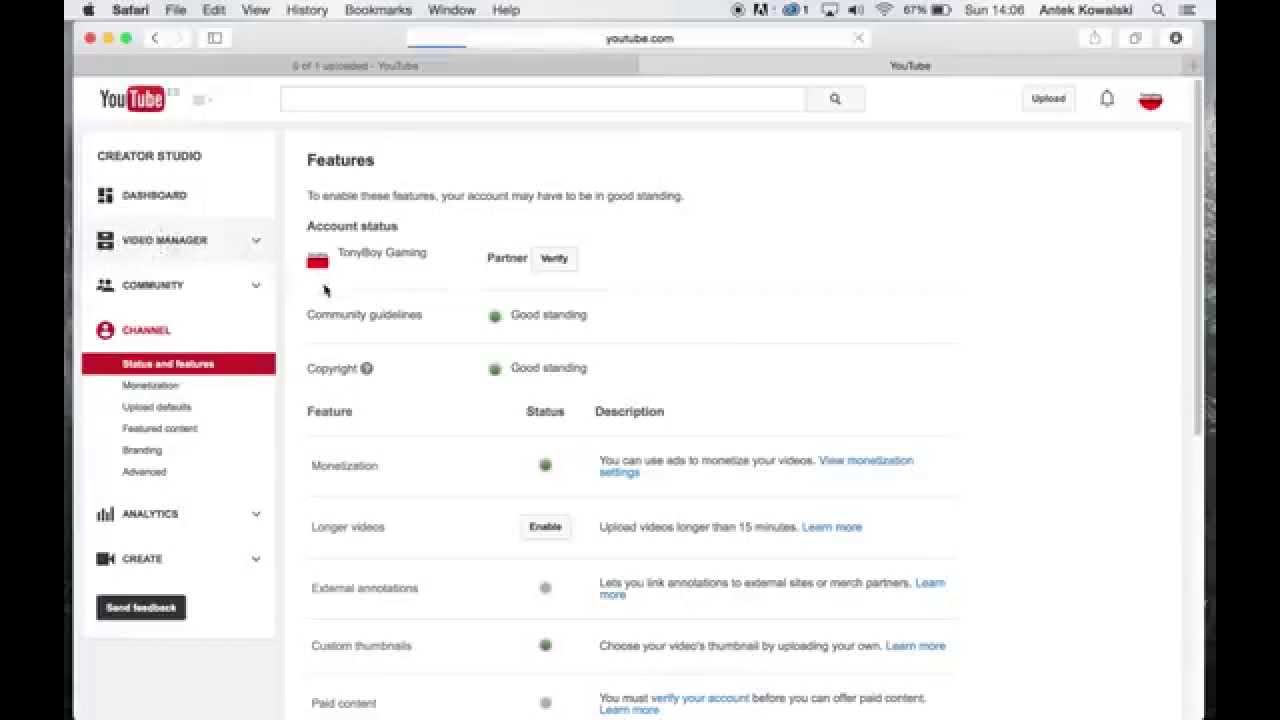This screenshot has width=1280, height=720.
Task: Click Learn more for Custom thumbnails
Action: 915,646
